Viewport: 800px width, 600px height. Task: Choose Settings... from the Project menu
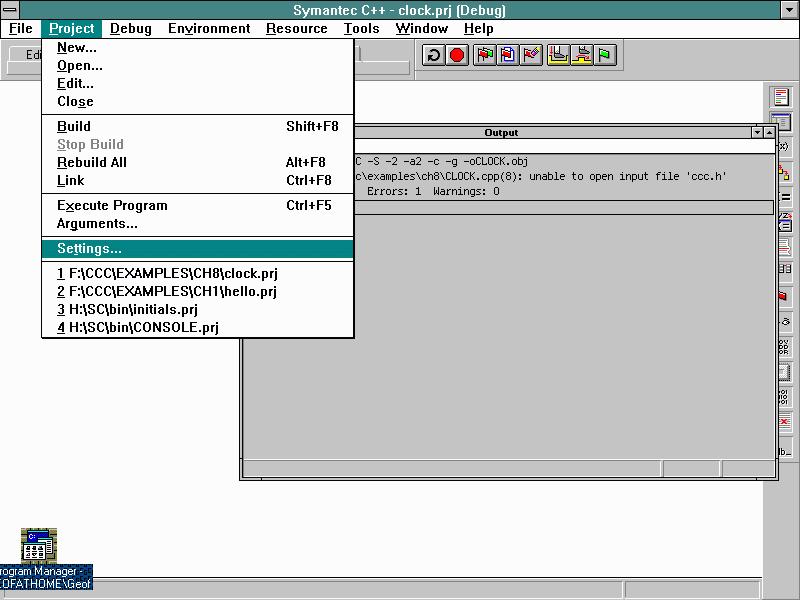[89, 248]
